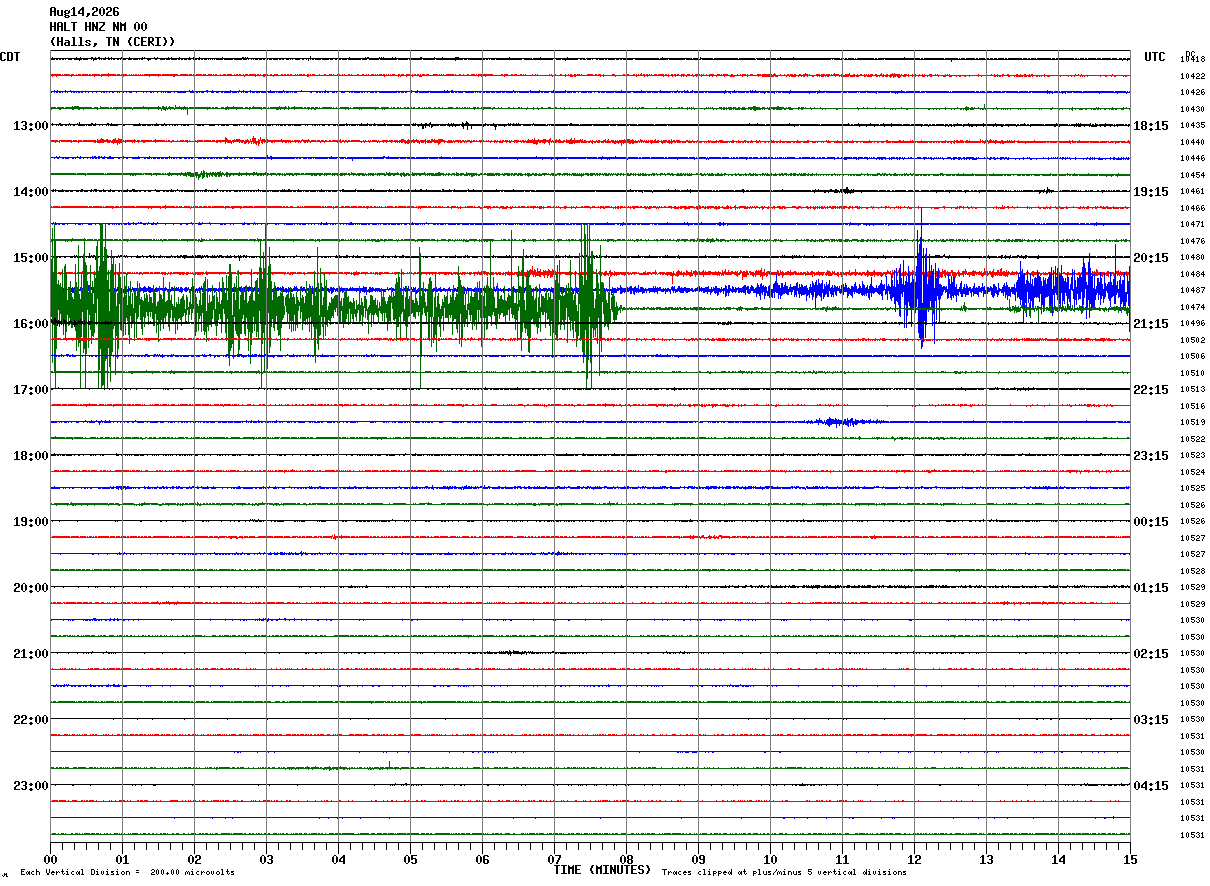This screenshot has width=1210, height=886.
Task: Select the 23:00 CDT time label
Action: pyautogui.click(x=31, y=785)
